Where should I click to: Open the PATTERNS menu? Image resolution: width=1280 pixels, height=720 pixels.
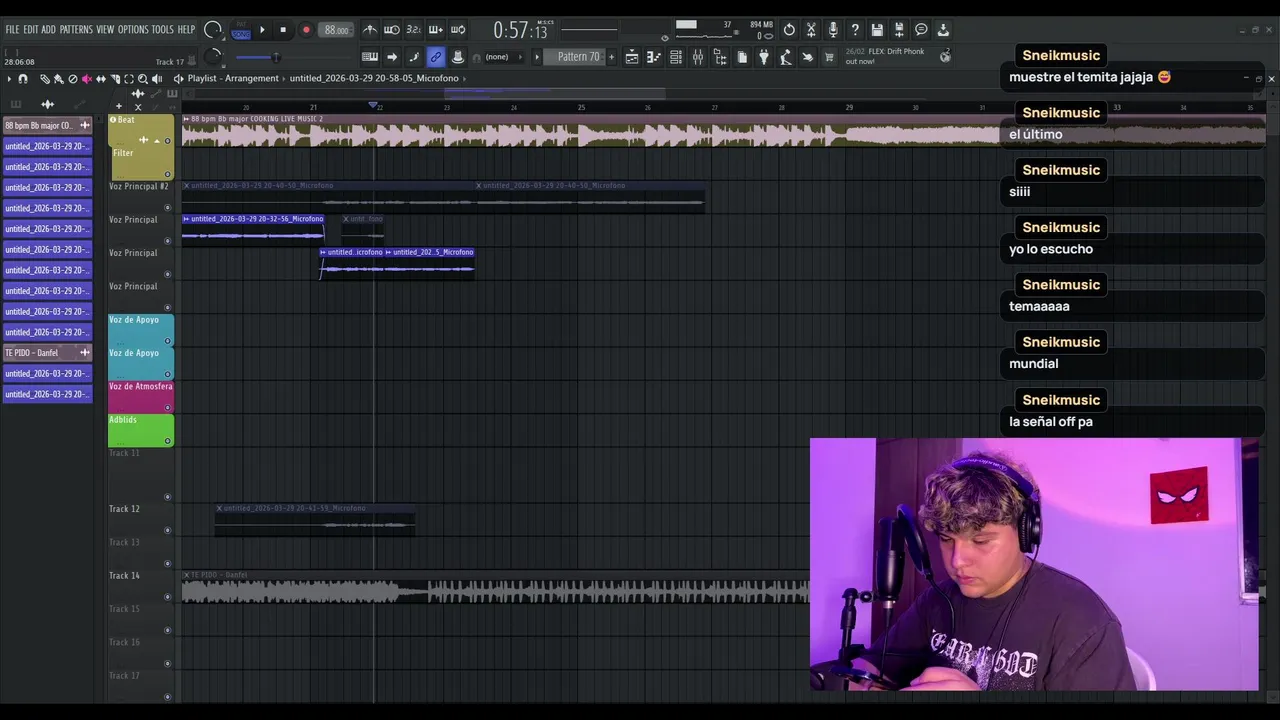pyautogui.click(x=76, y=29)
